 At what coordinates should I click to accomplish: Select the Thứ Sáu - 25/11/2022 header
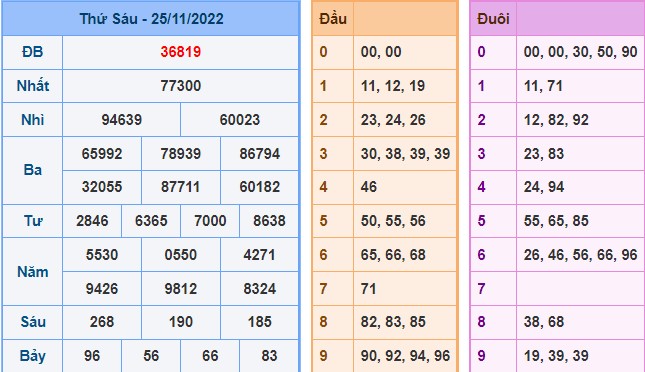[151, 19]
